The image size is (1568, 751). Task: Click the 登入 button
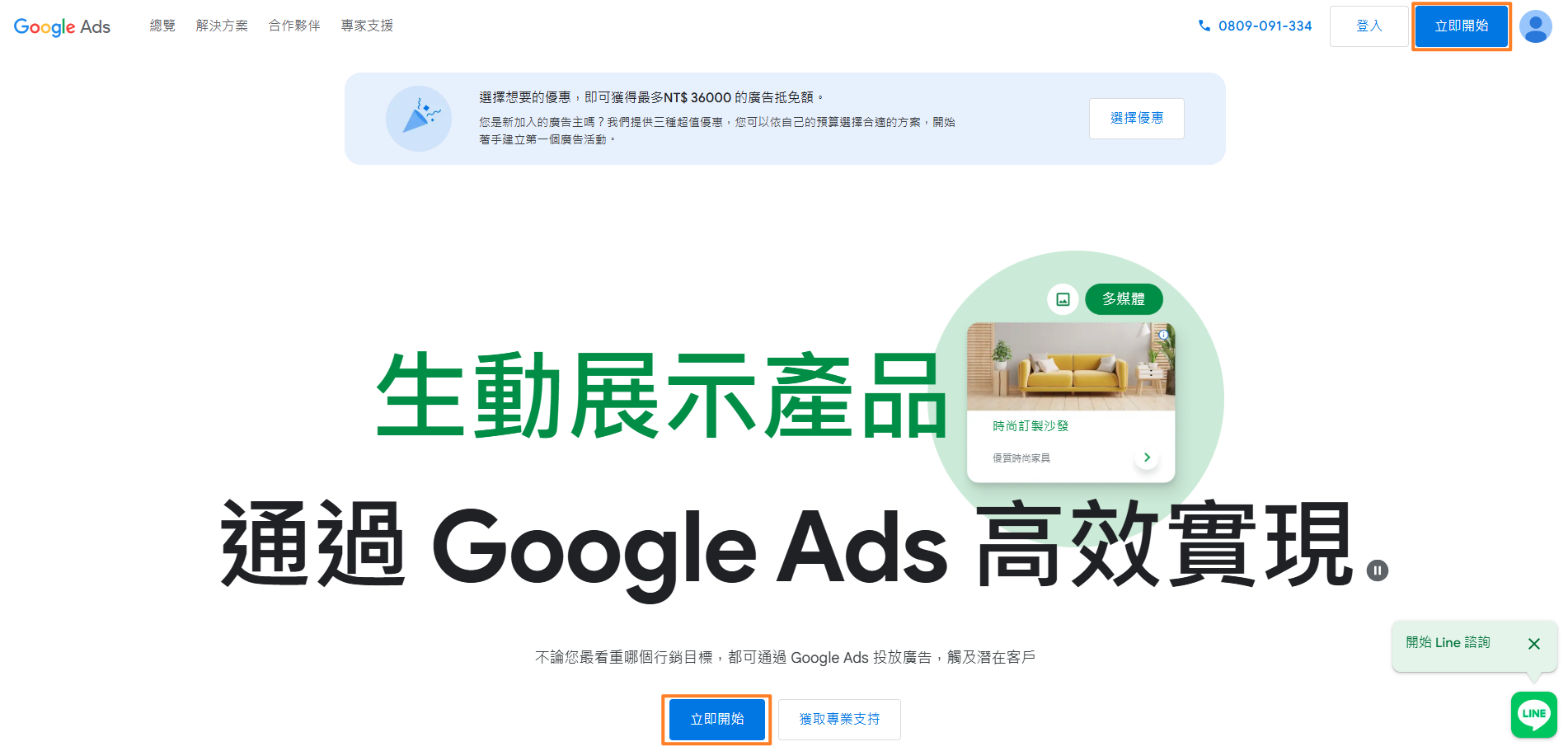click(1368, 26)
